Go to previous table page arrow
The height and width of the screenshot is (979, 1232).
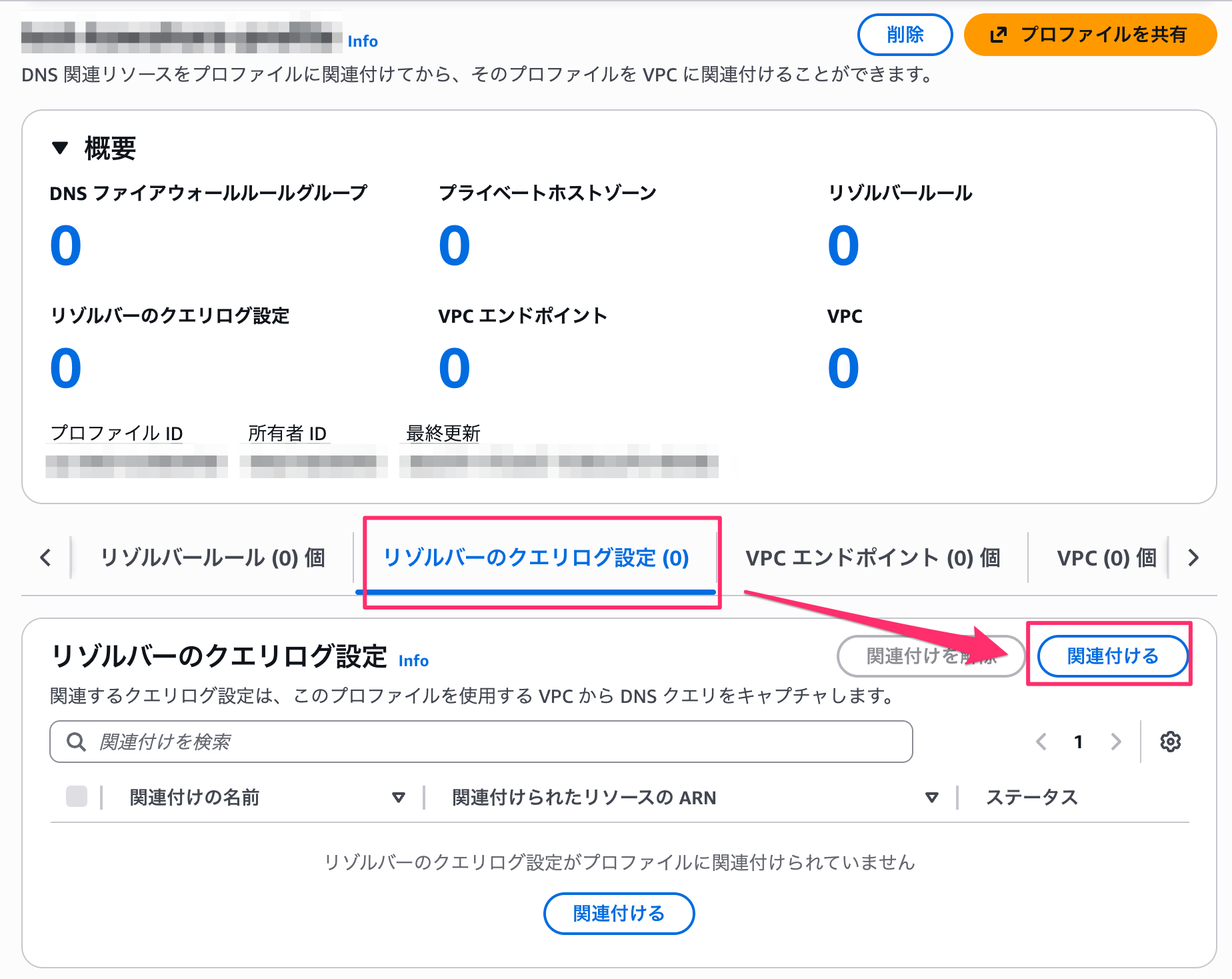click(1041, 742)
